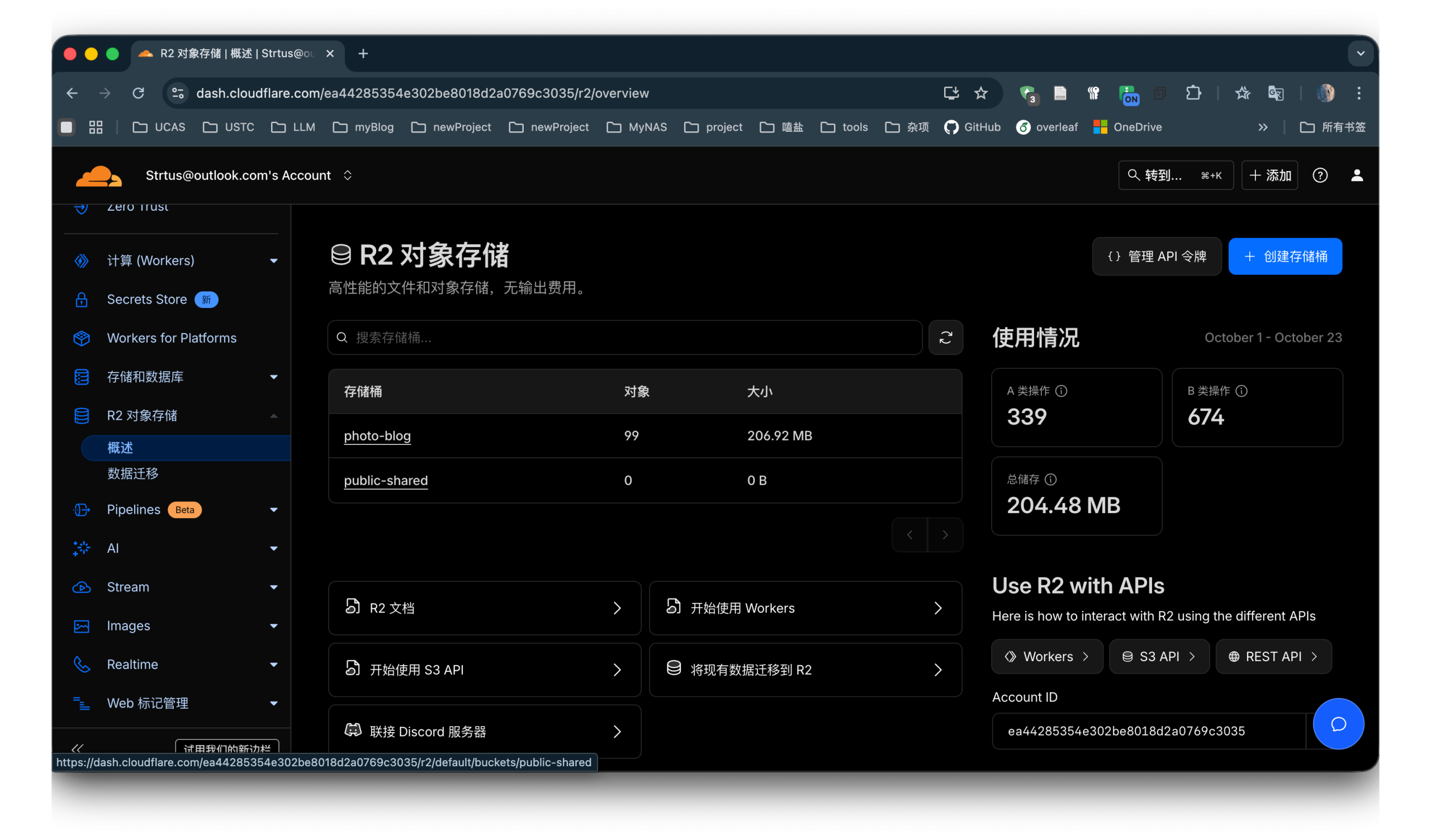Expand the Pipelines Beta section
Screen dimensions: 1431x840
coord(273,510)
